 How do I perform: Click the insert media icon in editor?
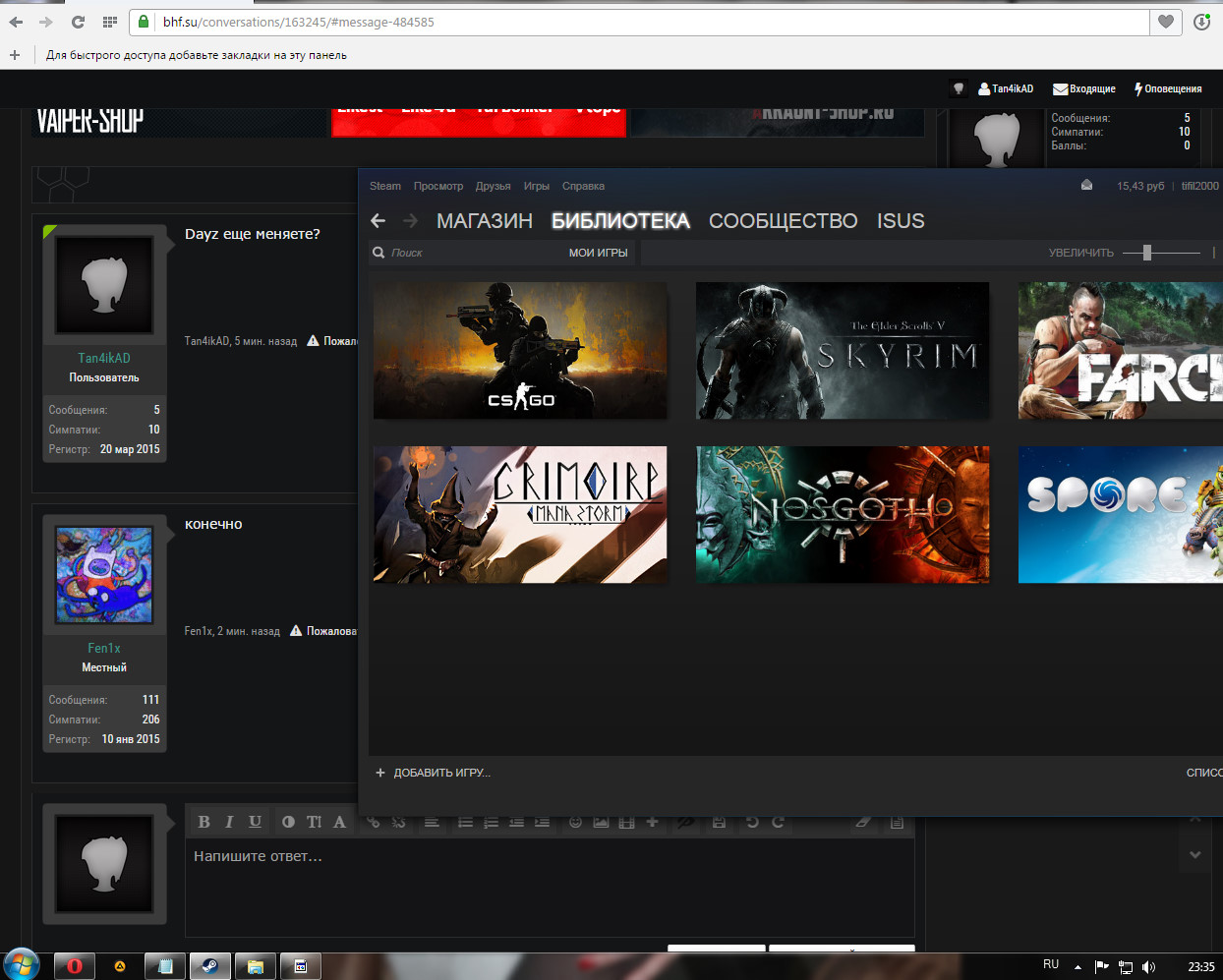coord(626,822)
